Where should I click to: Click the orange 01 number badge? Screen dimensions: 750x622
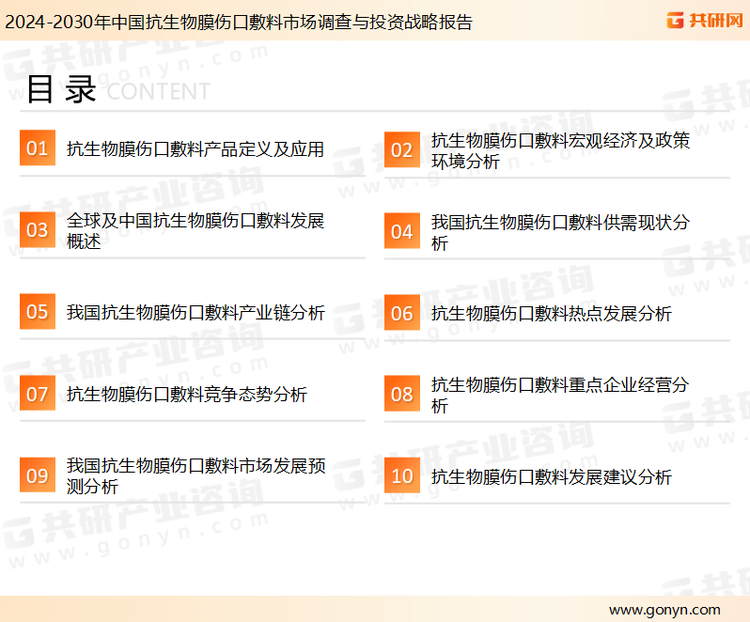coord(37,148)
